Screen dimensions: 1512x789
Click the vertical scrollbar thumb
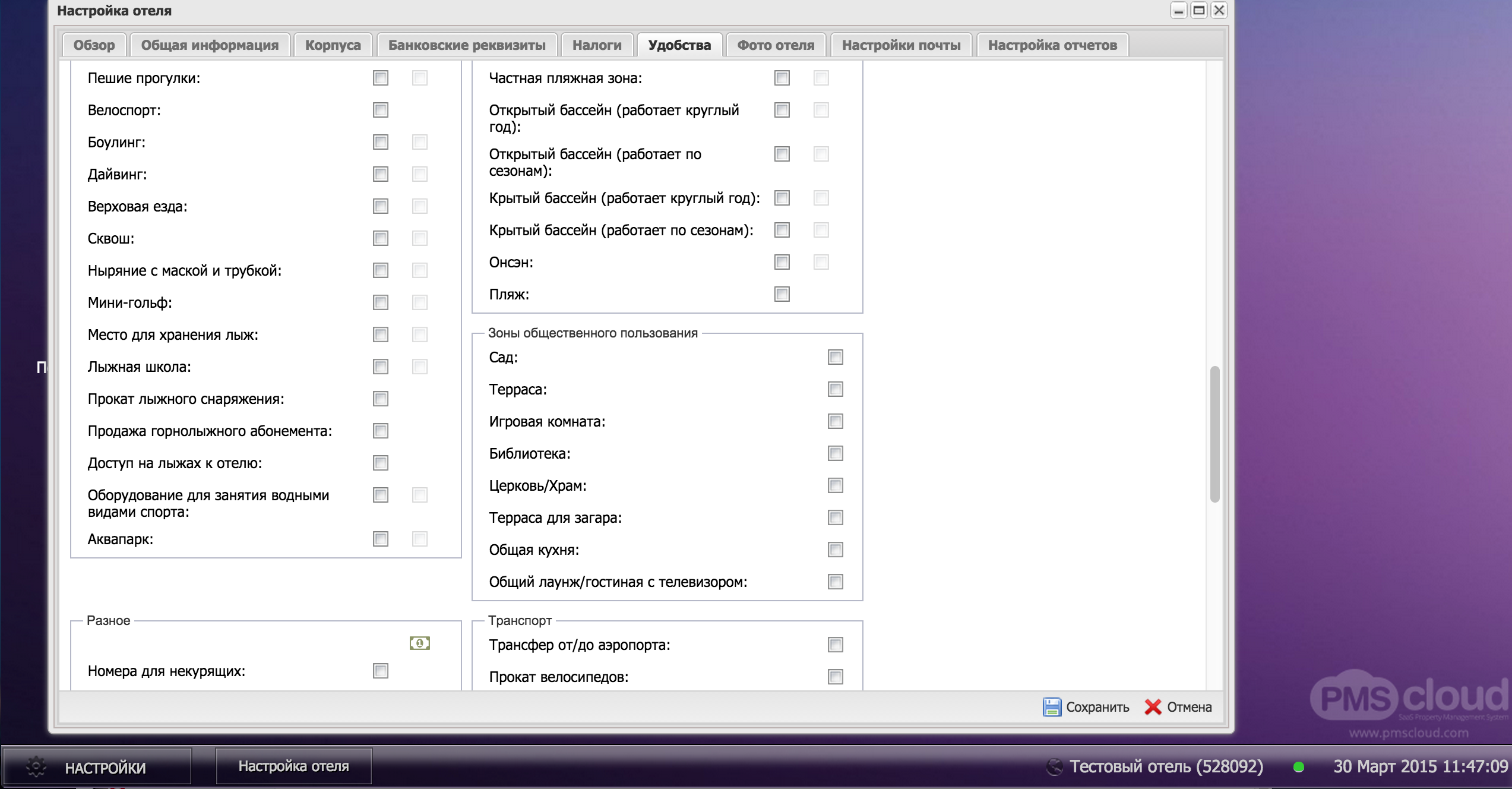click(x=1214, y=434)
